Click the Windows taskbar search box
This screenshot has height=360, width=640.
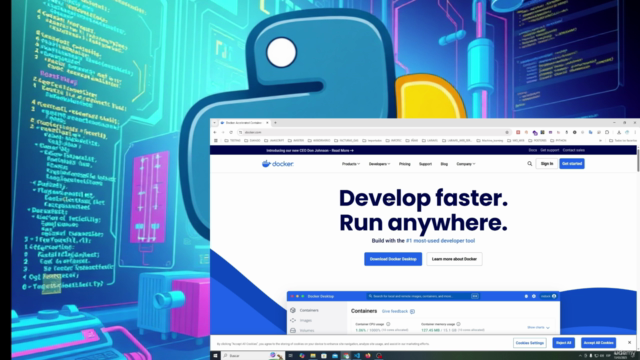(x=252, y=356)
